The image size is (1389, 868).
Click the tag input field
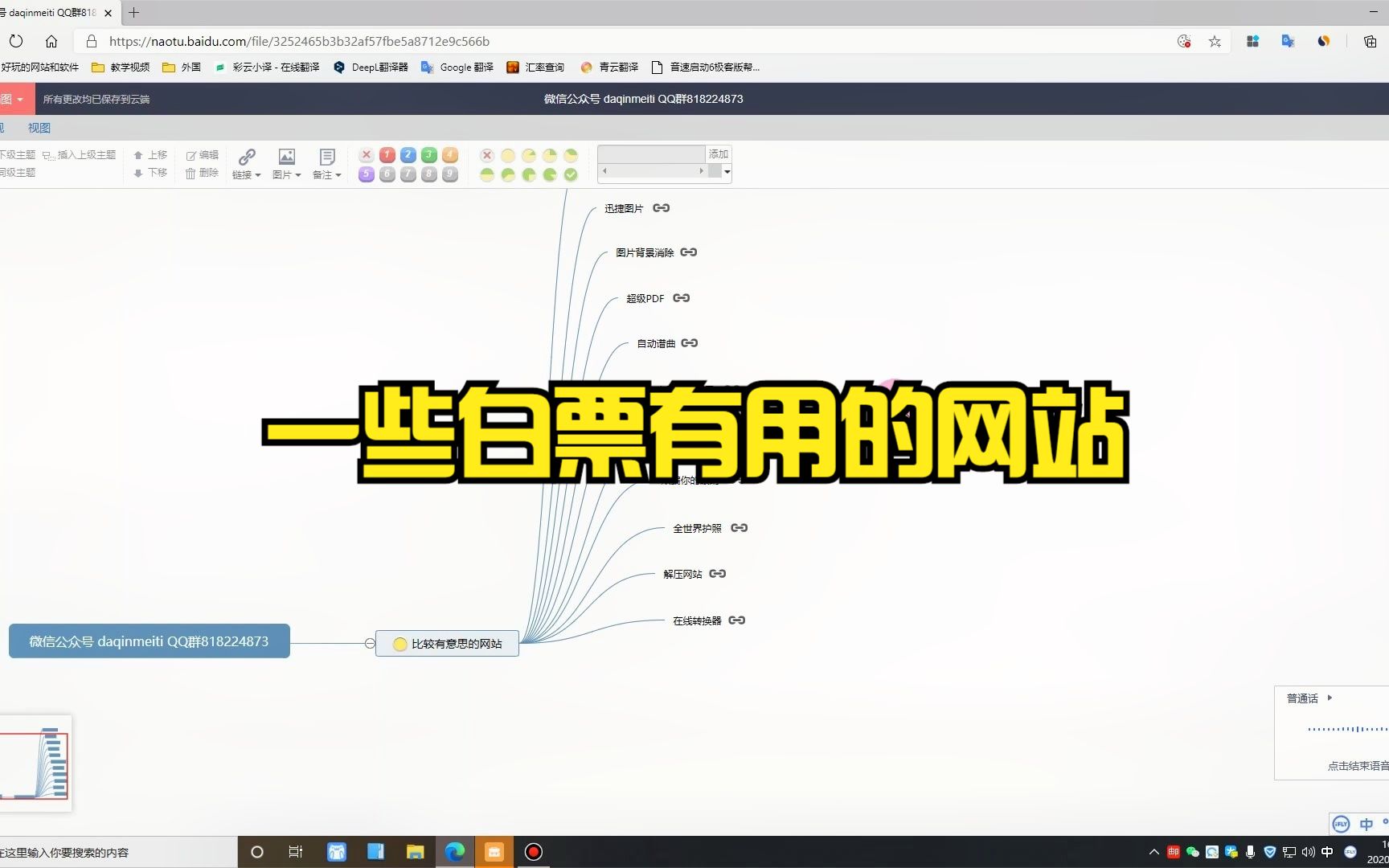pyautogui.click(x=652, y=154)
